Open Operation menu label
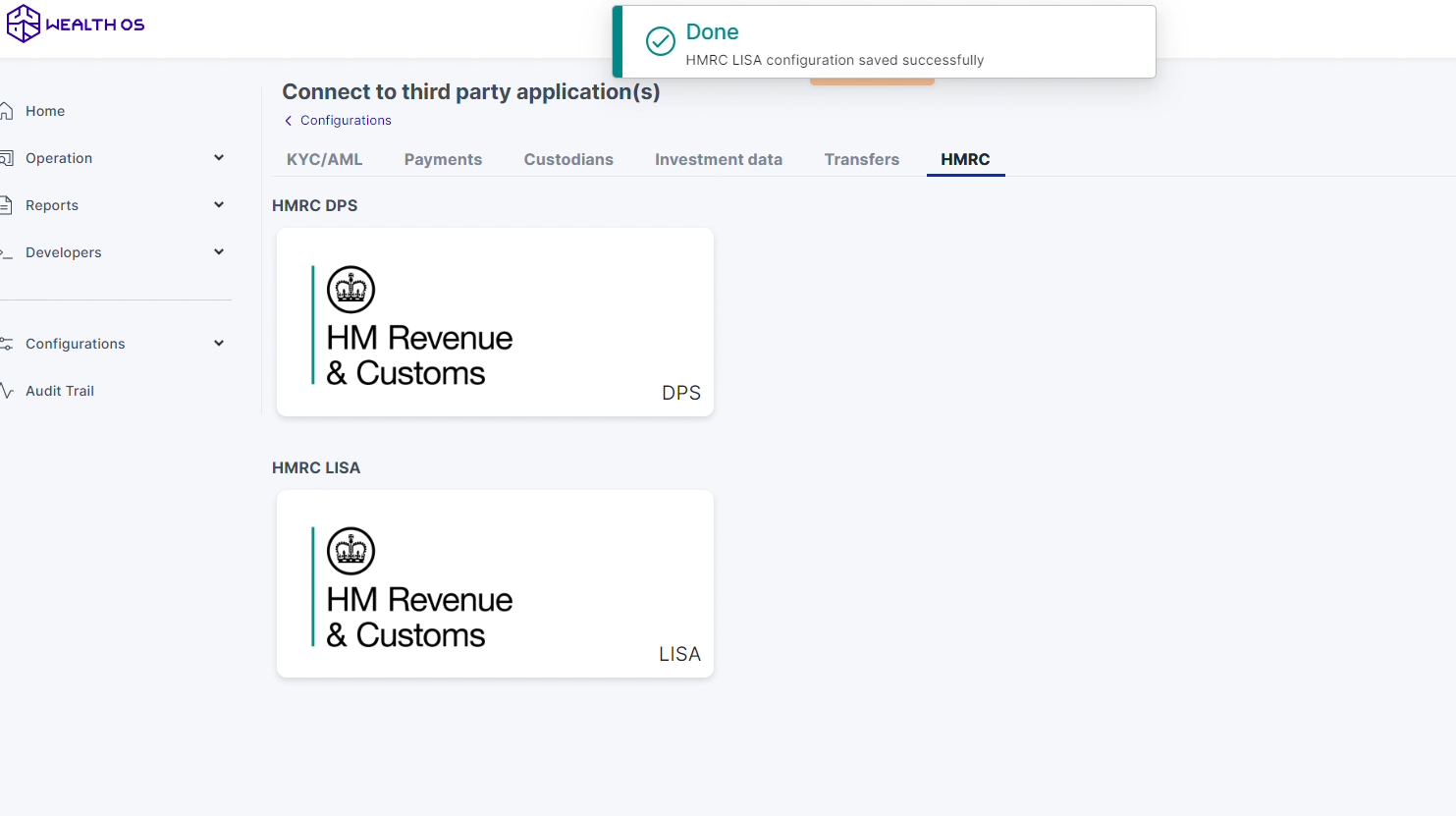This screenshot has height=816, width=1456. pyautogui.click(x=59, y=158)
